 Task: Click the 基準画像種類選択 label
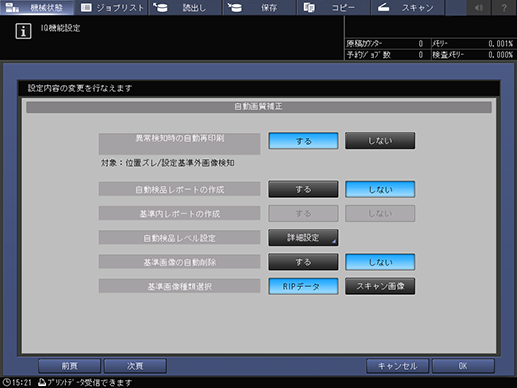(x=179, y=286)
